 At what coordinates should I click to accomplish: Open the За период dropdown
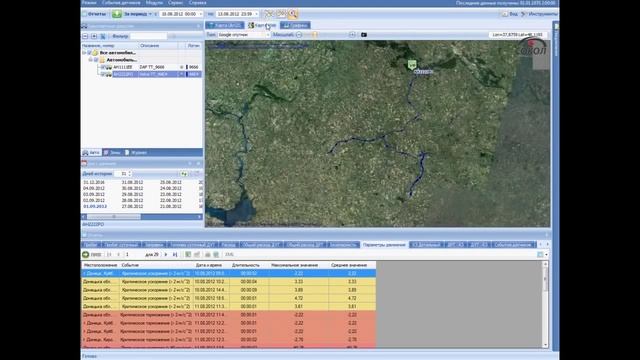tap(138, 14)
